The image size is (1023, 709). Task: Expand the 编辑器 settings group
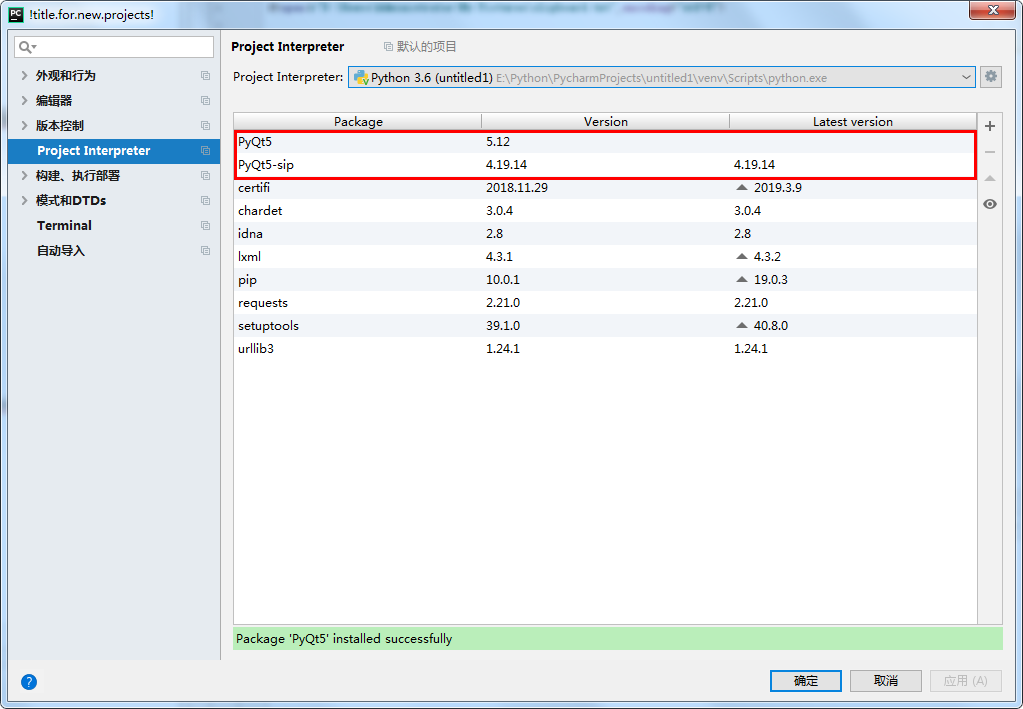point(24,100)
